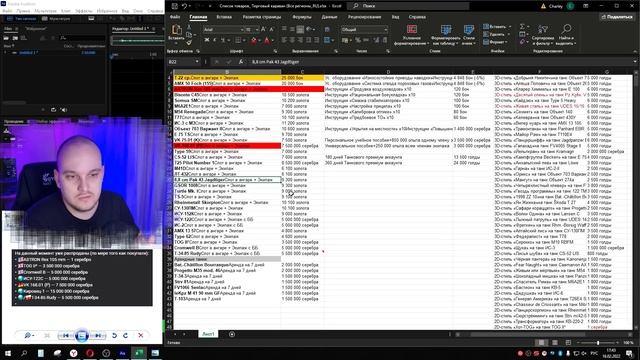The image size is (640, 360).
Task: Toggle align text right
Action: click(x=300, y=40)
